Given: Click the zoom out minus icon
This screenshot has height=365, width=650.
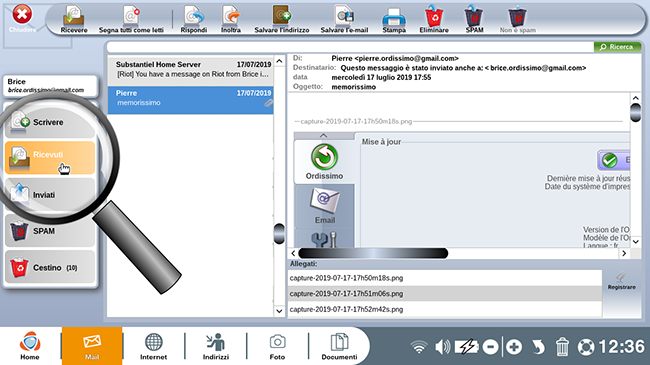Looking at the screenshot, I should pyautogui.click(x=490, y=347).
